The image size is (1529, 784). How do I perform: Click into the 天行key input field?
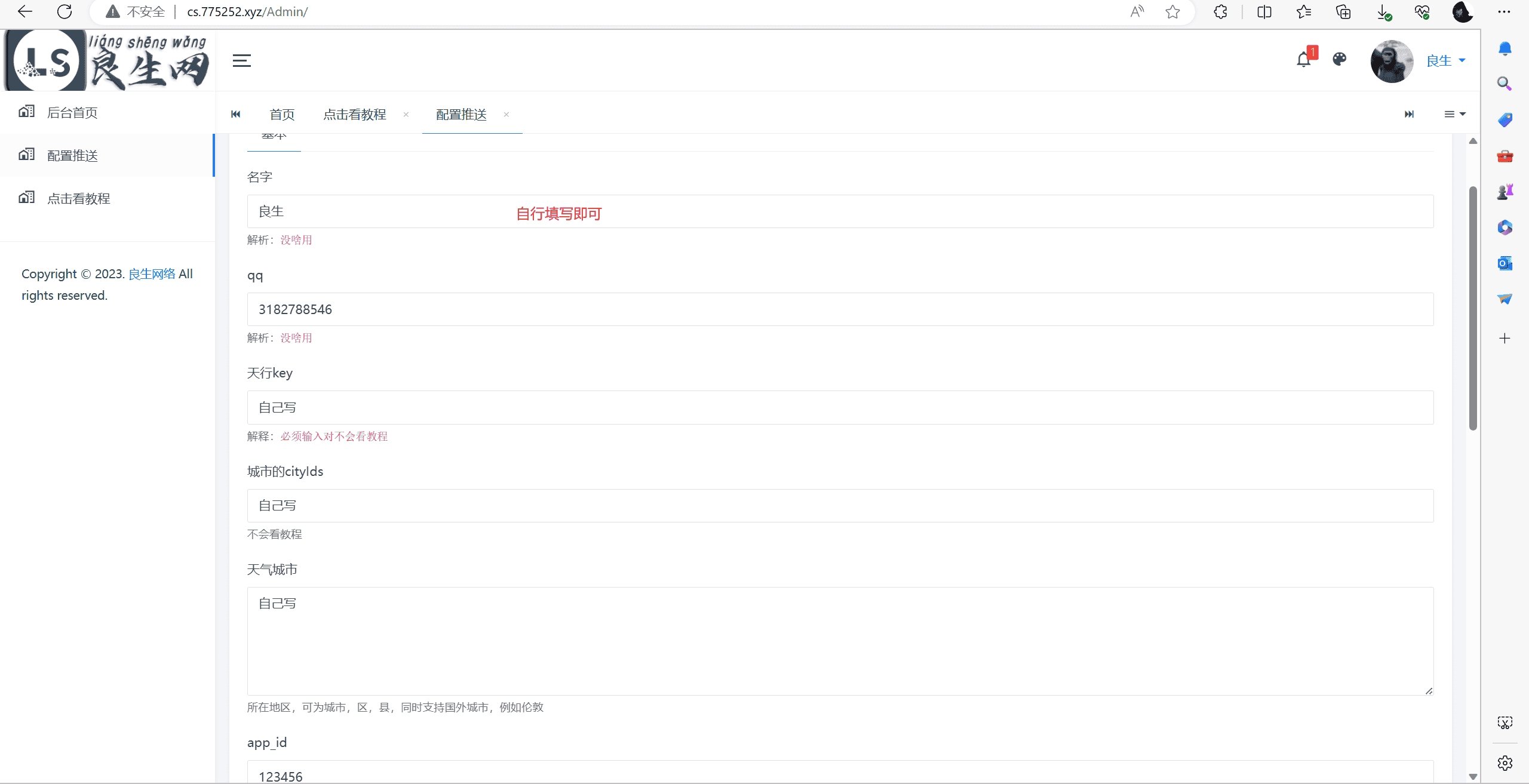pos(840,407)
